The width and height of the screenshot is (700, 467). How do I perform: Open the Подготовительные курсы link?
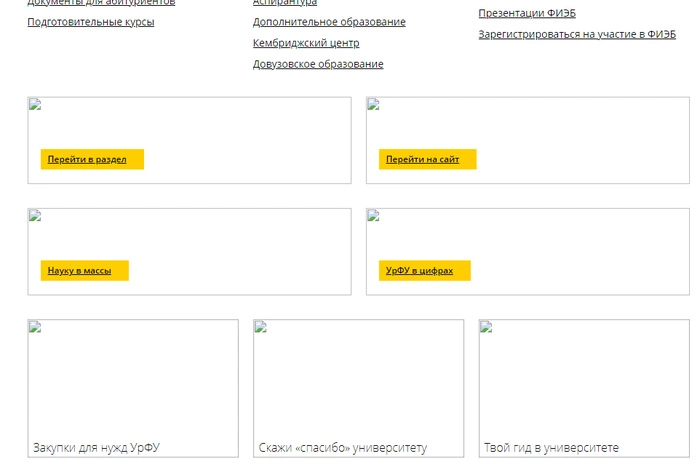point(91,22)
